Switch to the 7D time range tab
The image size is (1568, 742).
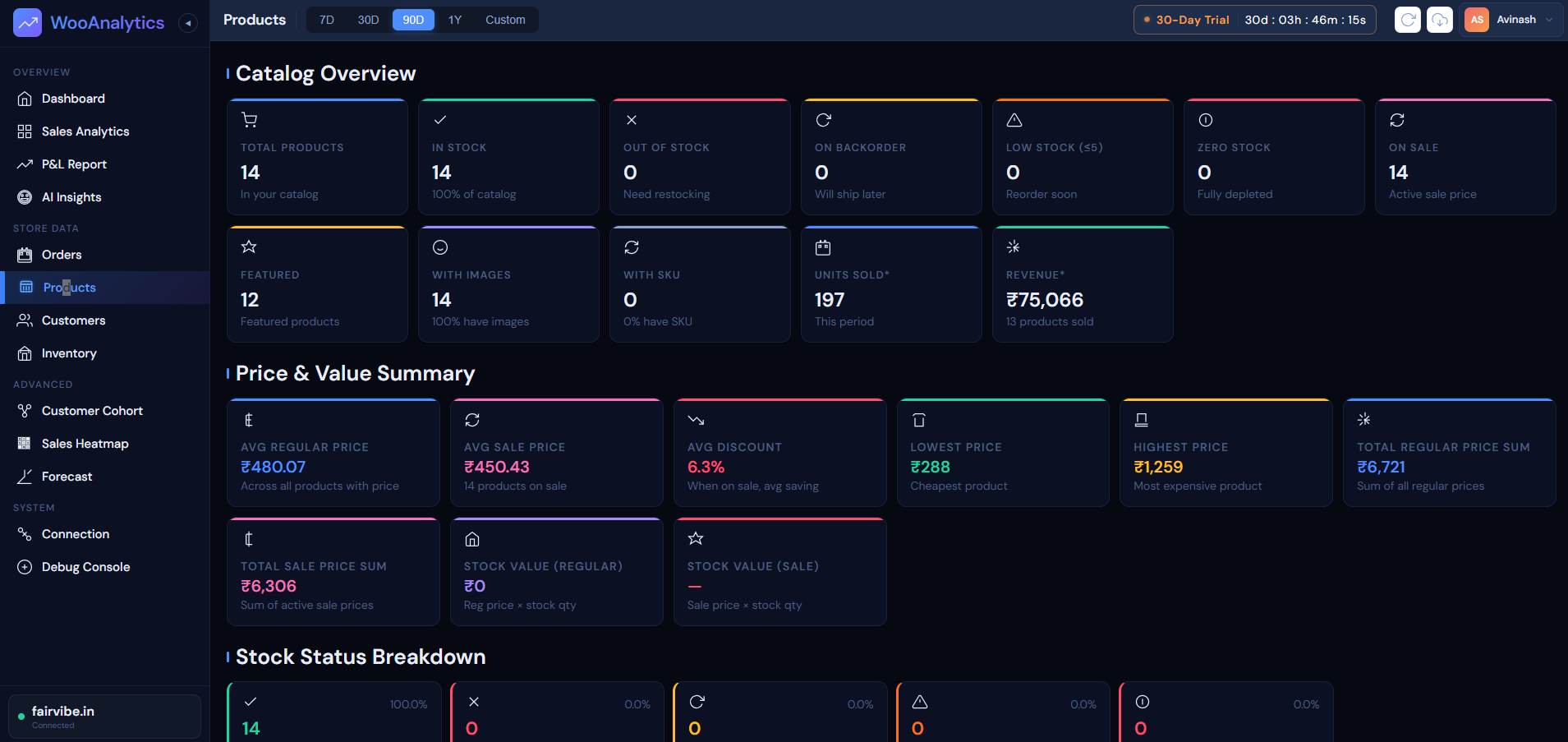pyautogui.click(x=326, y=19)
